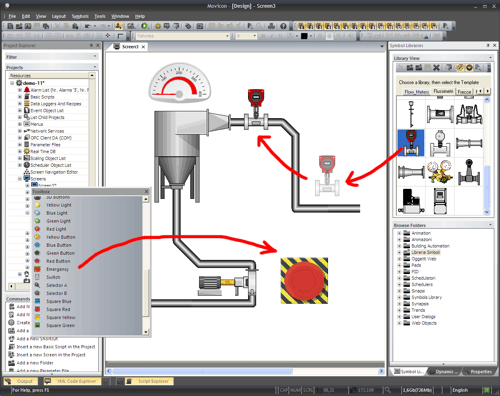This screenshot has width=500, height=396.
Task: Click Insert a new Screen in the Project
Action: [x=51, y=355]
